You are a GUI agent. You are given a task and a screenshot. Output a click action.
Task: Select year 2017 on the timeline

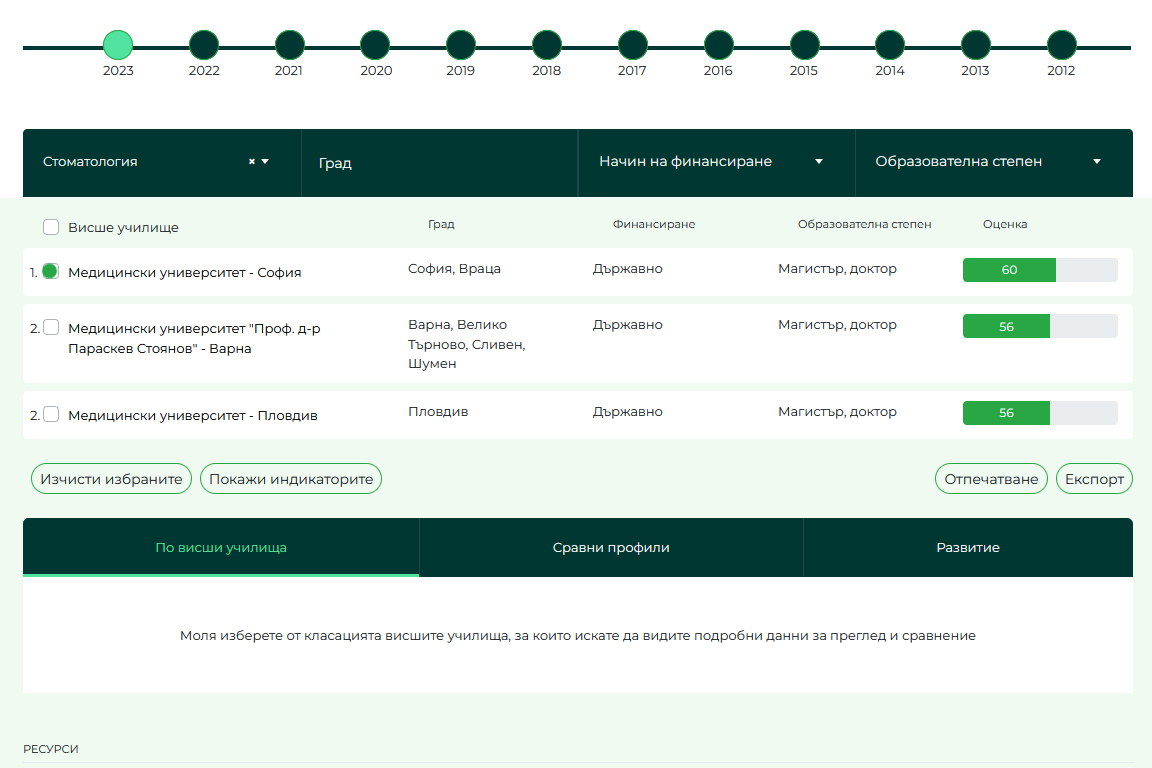(633, 46)
